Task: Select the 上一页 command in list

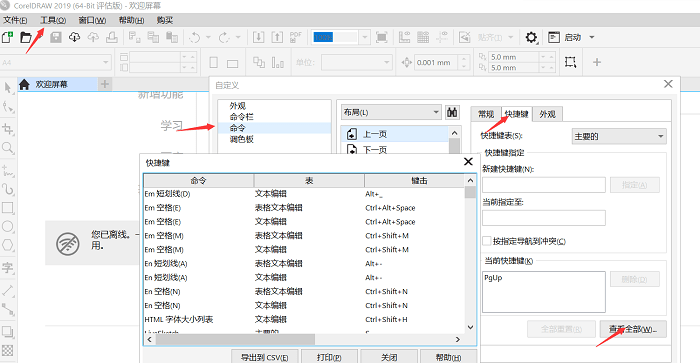Action: coord(395,134)
